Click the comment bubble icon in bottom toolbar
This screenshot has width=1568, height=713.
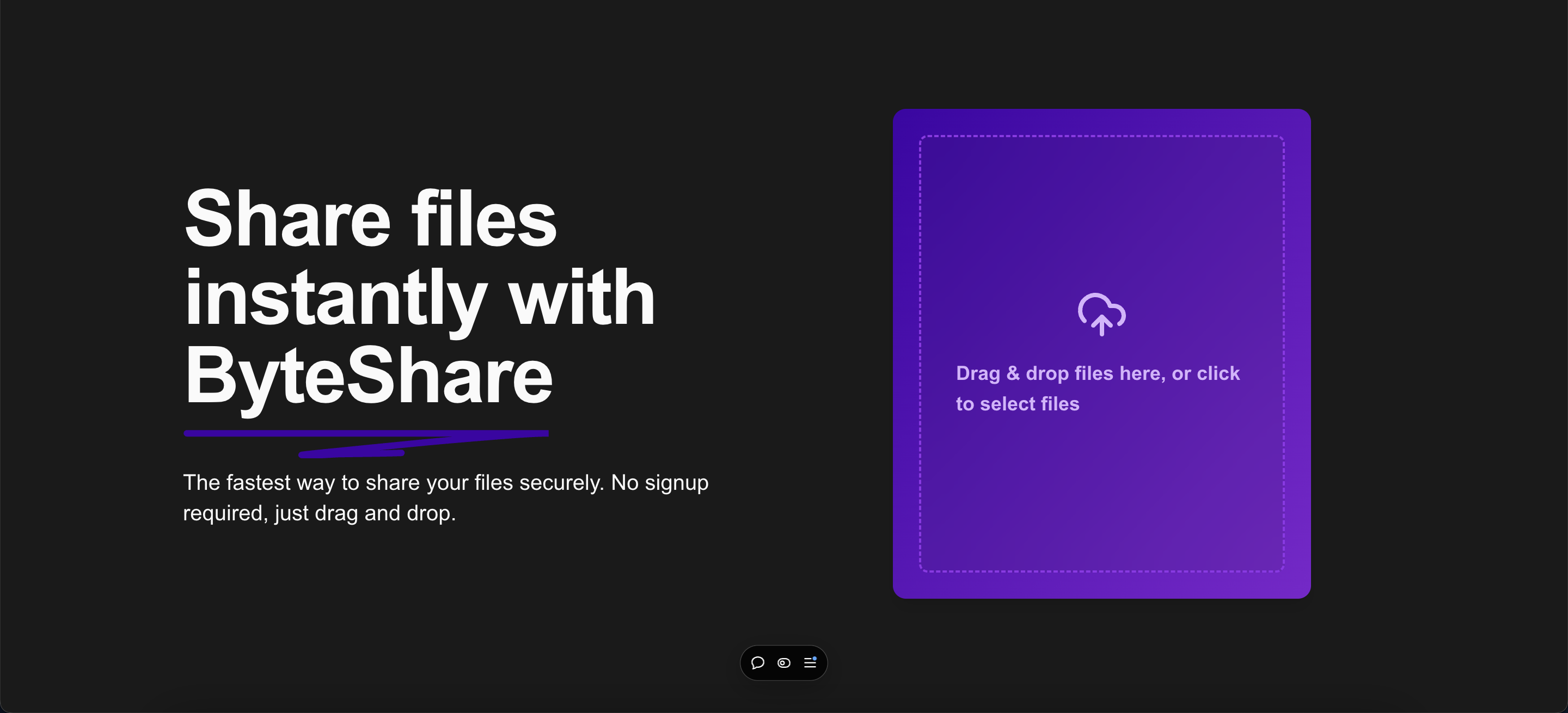758,663
